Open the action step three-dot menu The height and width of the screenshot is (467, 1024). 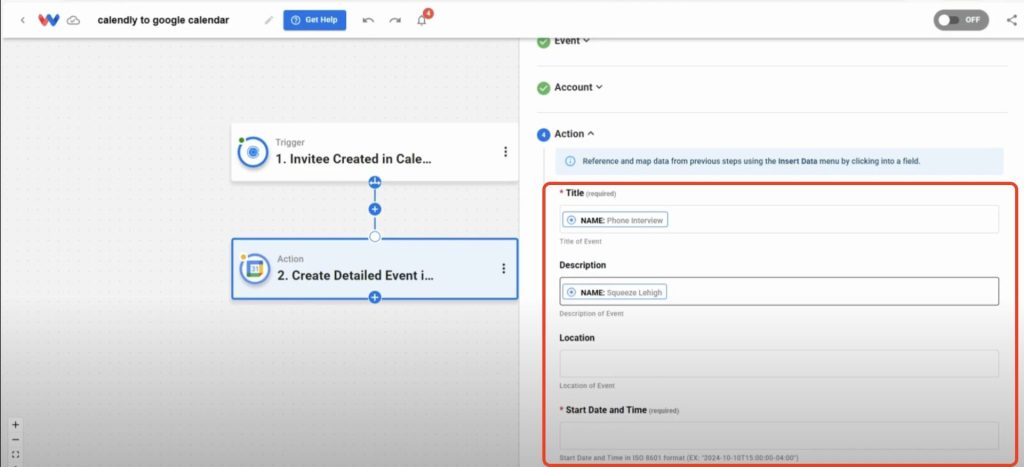(504, 268)
